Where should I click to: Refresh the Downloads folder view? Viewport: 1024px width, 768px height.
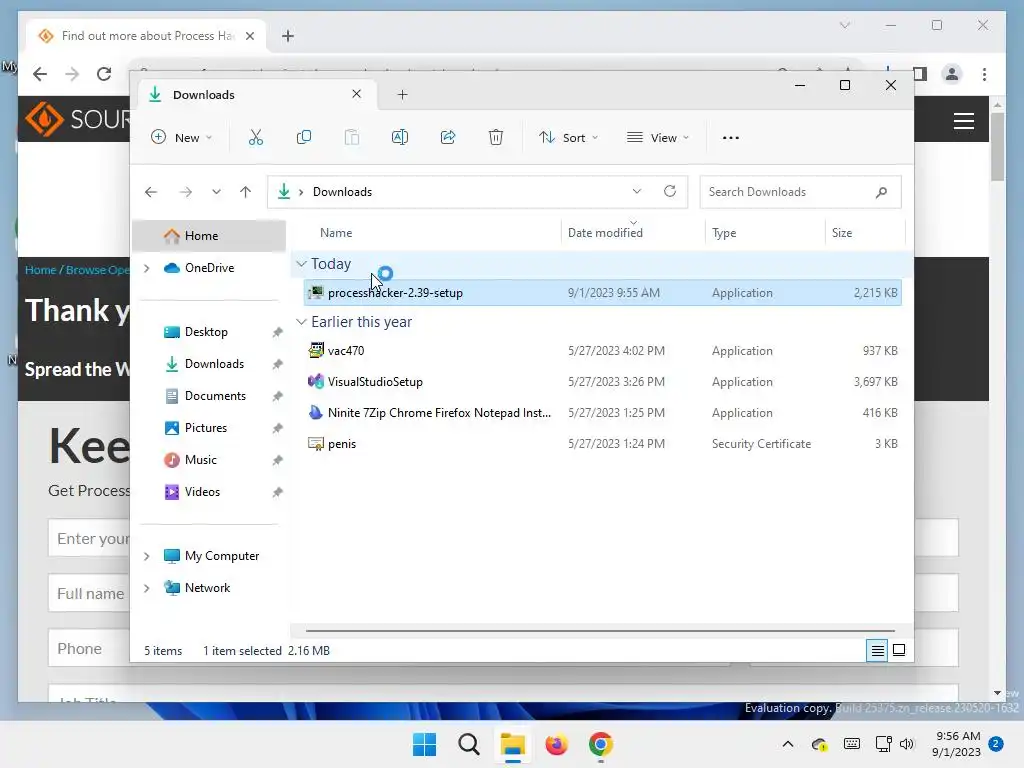(670, 191)
